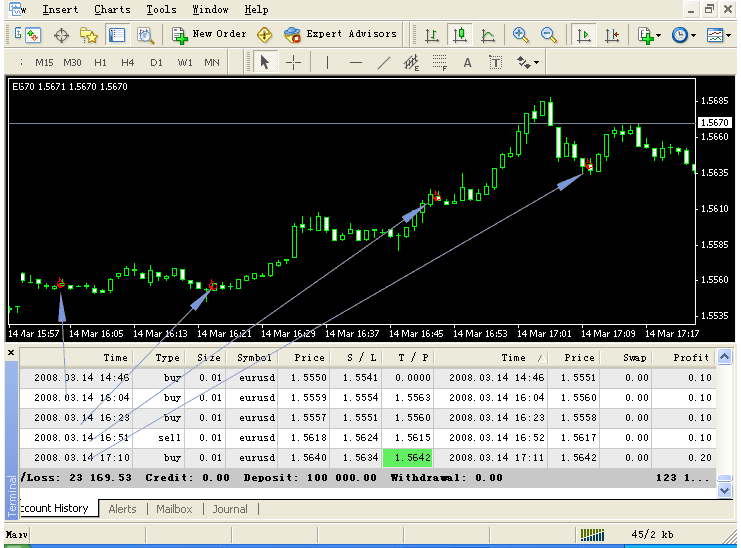Choose the text label 'A' tool
This screenshot has width=741, height=548.
467,62
